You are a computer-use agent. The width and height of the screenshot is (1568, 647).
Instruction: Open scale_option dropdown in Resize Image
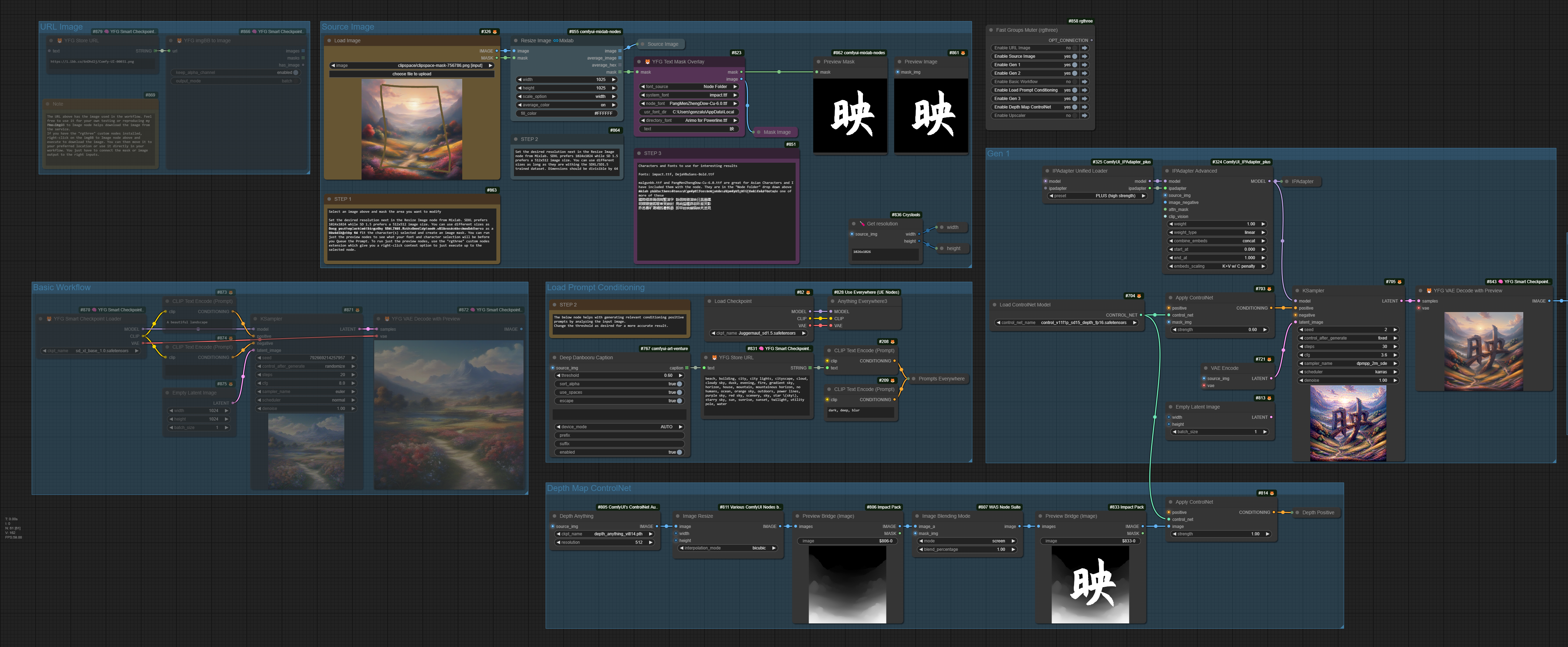(x=567, y=96)
